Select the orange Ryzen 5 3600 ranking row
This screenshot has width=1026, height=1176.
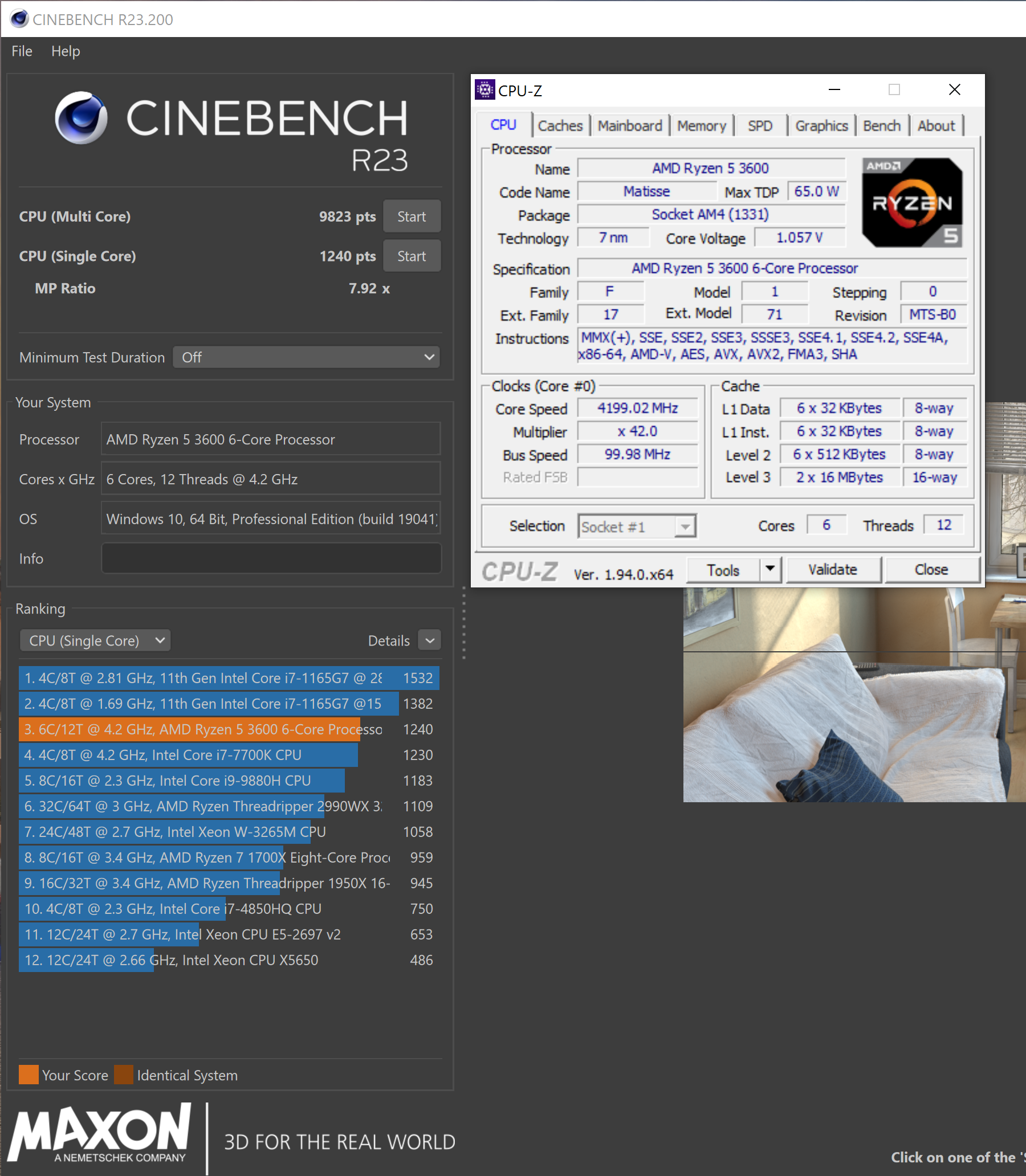(x=229, y=729)
